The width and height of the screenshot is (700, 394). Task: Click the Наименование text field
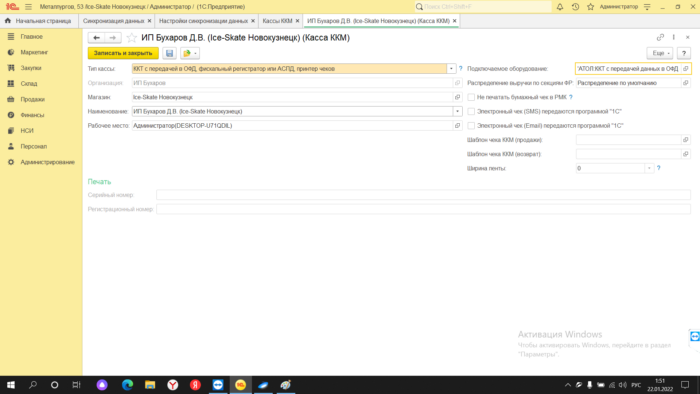tap(292, 112)
